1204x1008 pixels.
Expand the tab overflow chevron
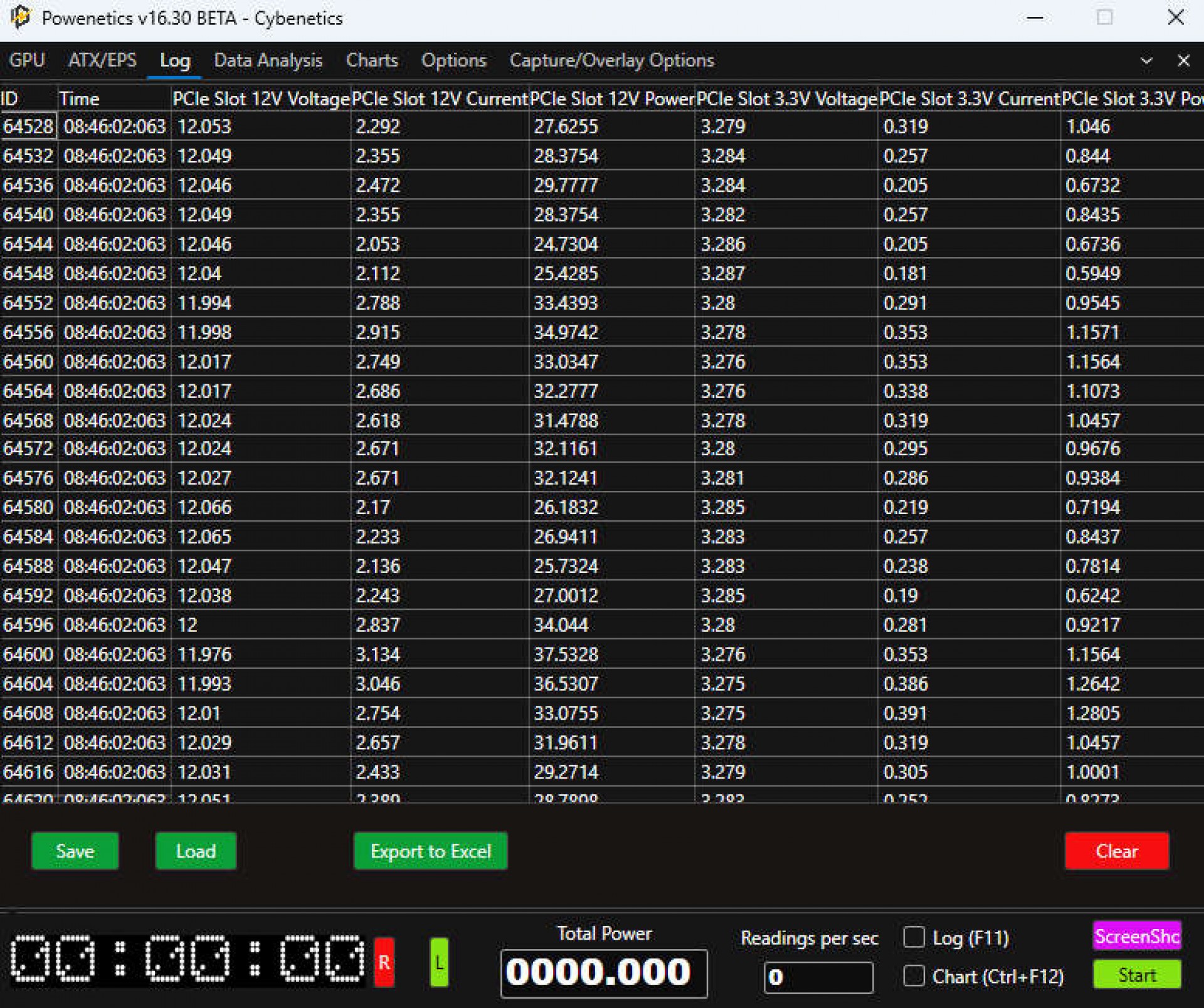pos(1146,61)
